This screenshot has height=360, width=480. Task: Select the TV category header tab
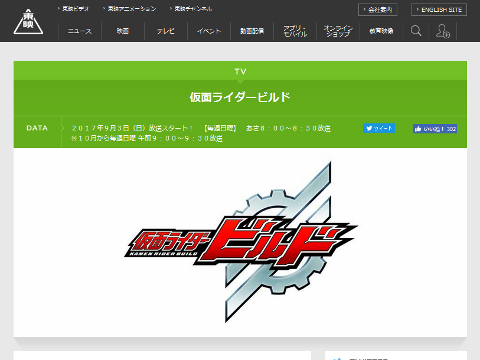click(240, 71)
